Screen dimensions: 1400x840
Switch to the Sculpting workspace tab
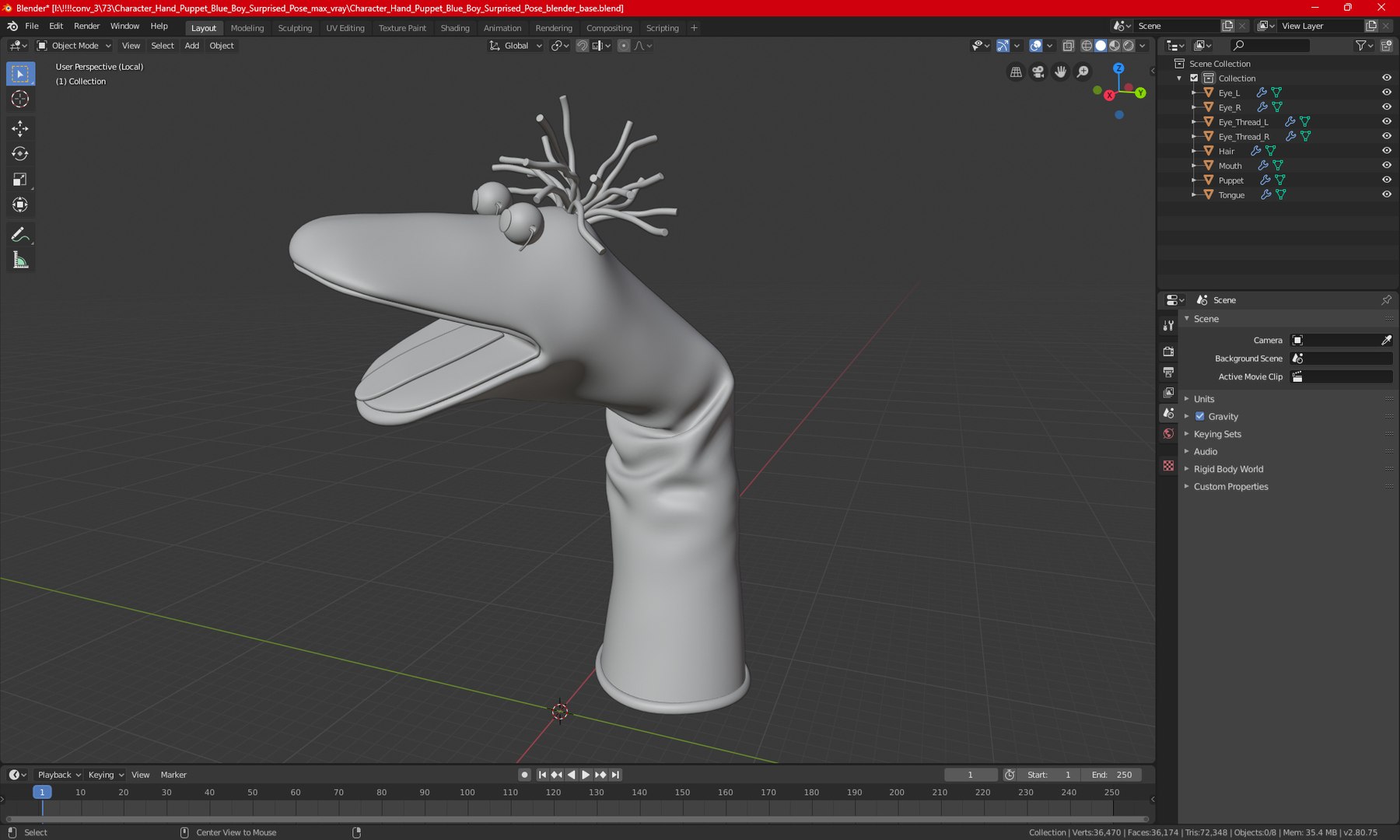pyautogui.click(x=295, y=28)
